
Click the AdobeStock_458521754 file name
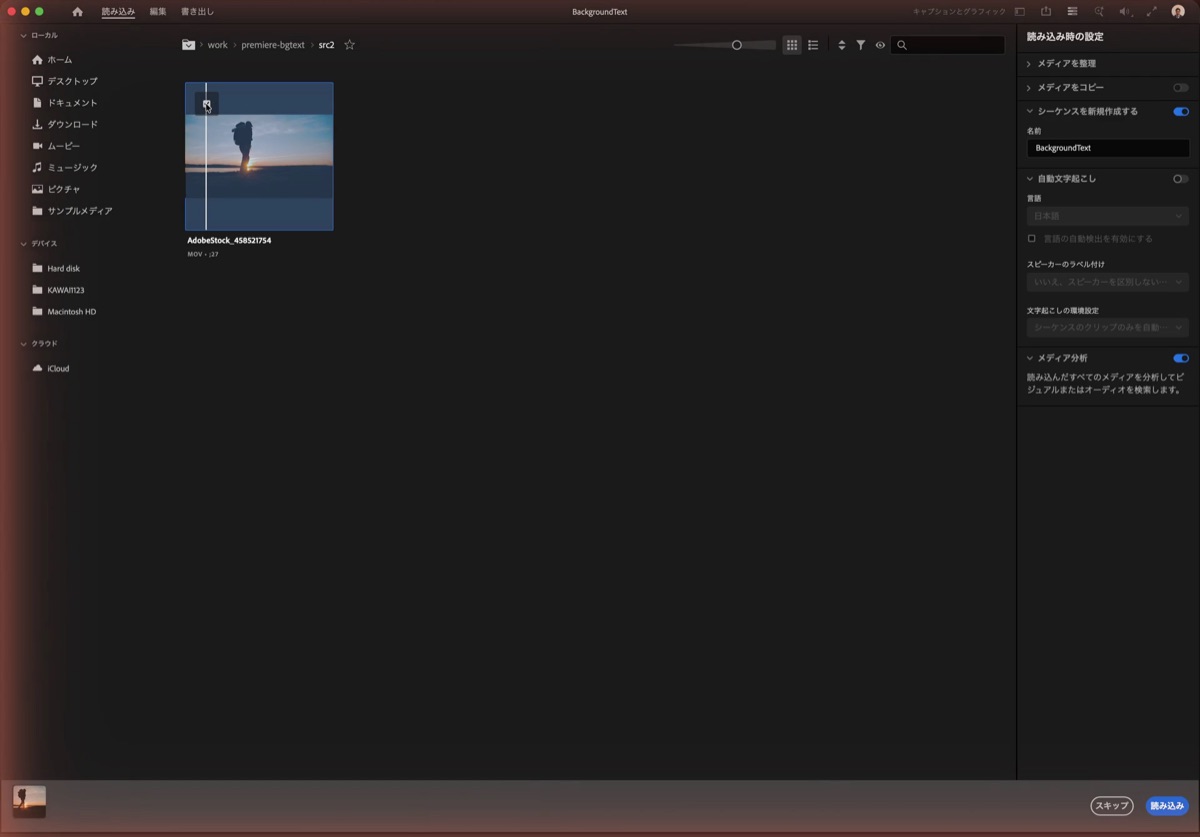tap(229, 241)
